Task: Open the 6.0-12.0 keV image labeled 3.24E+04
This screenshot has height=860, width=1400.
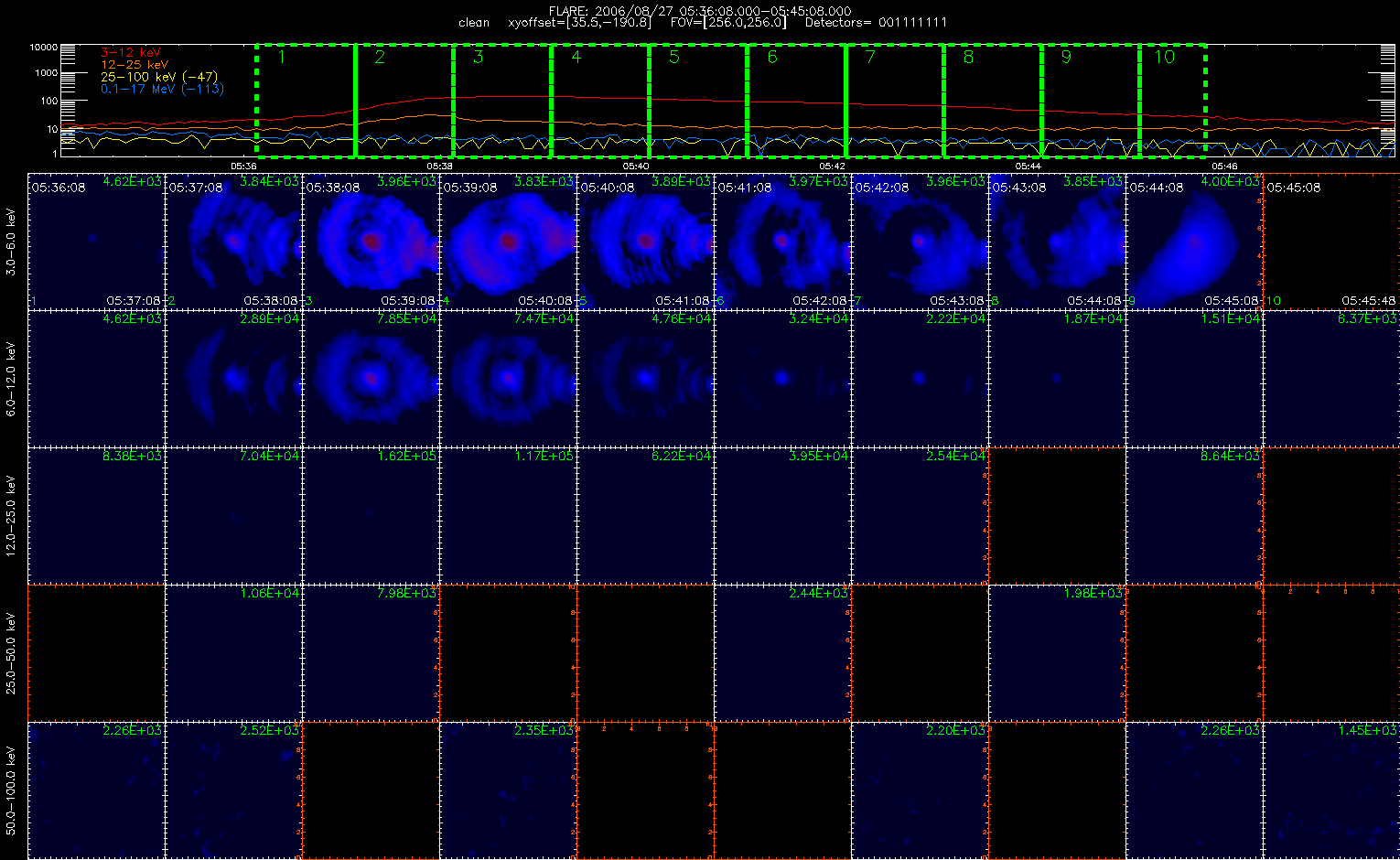Action: point(782,378)
